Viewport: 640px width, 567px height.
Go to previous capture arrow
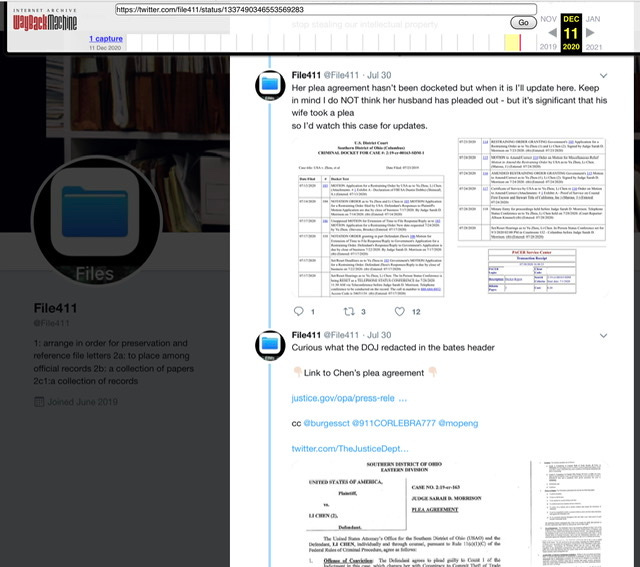coord(552,33)
